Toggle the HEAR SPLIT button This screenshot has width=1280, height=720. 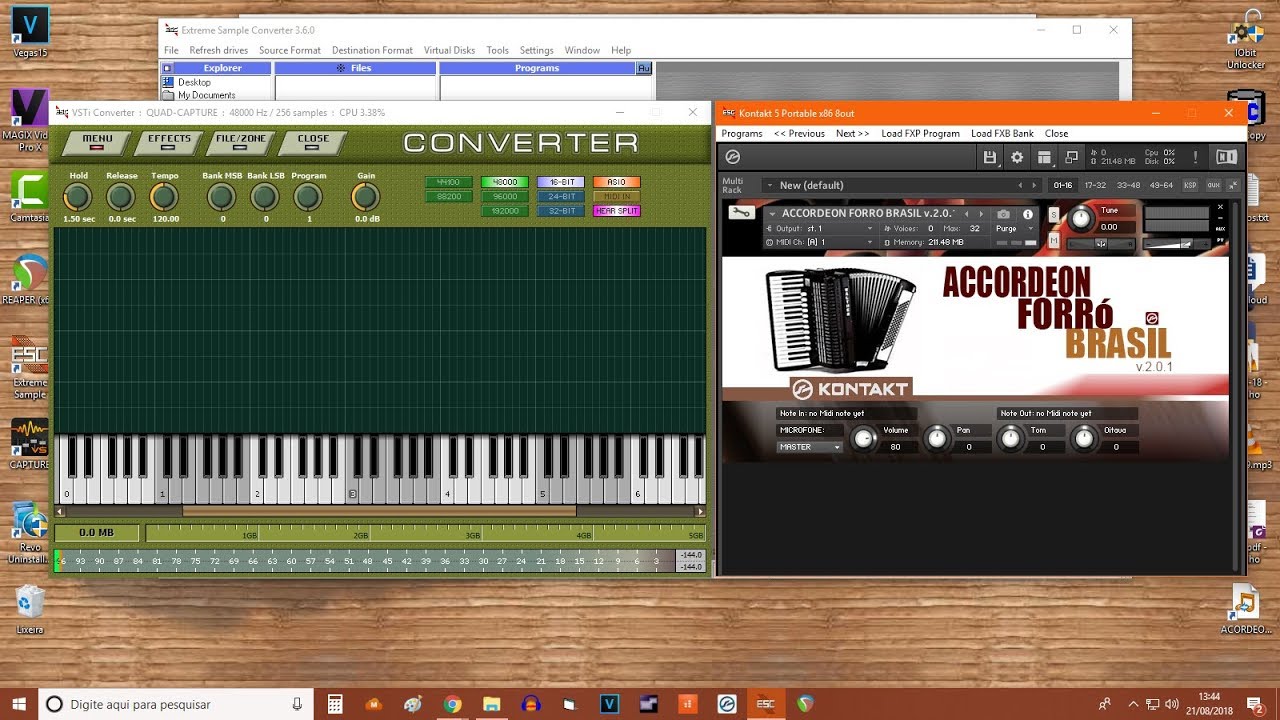coord(616,211)
